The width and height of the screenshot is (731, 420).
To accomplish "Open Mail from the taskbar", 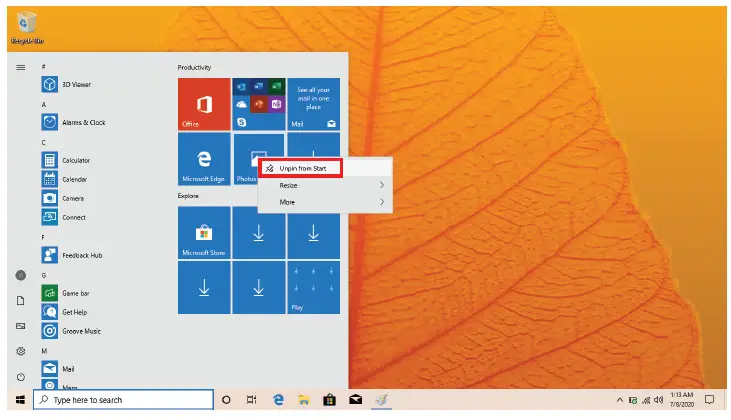I will (355, 399).
